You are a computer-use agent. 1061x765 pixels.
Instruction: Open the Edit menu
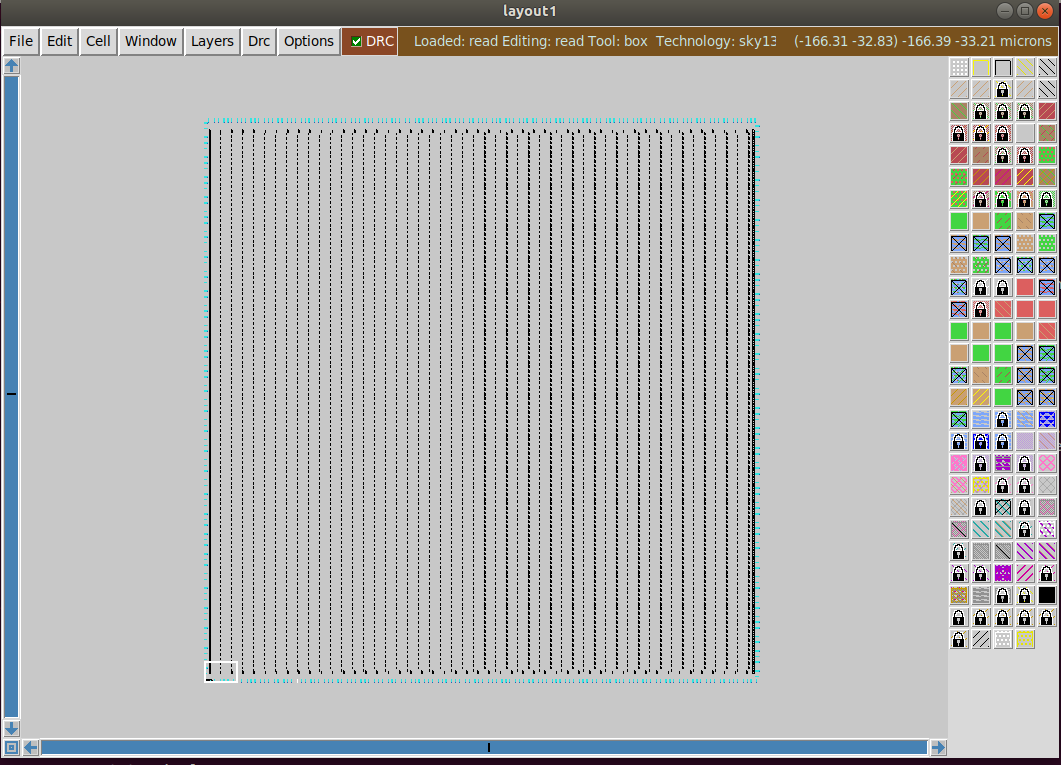[58, 41]
